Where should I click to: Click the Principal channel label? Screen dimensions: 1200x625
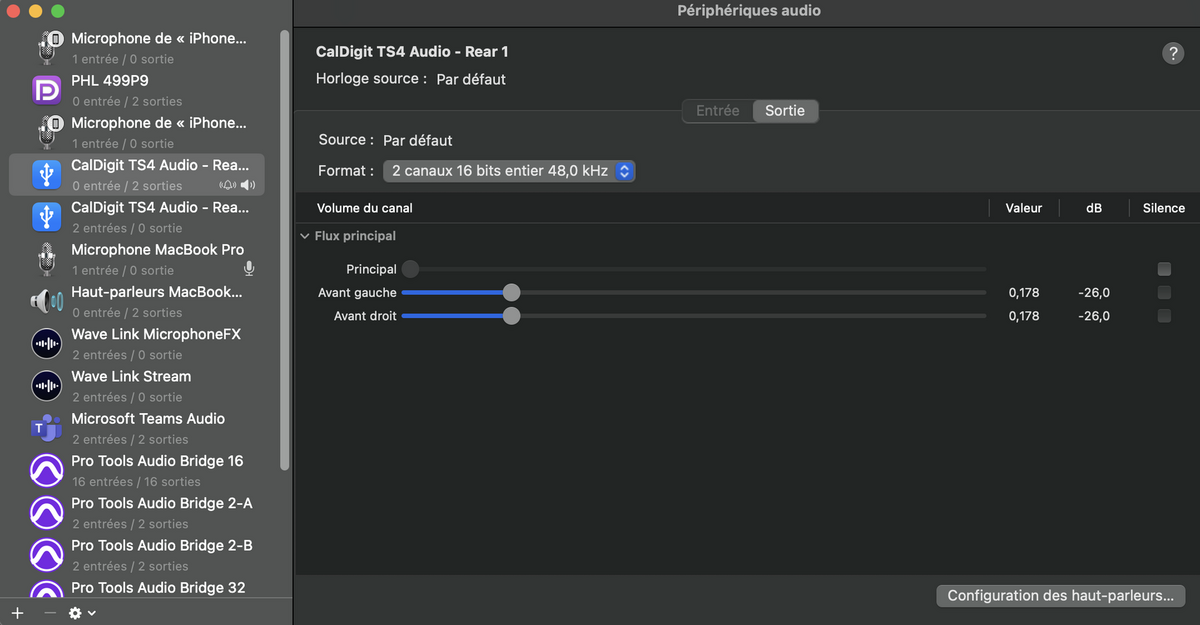[x=371, y=269]
